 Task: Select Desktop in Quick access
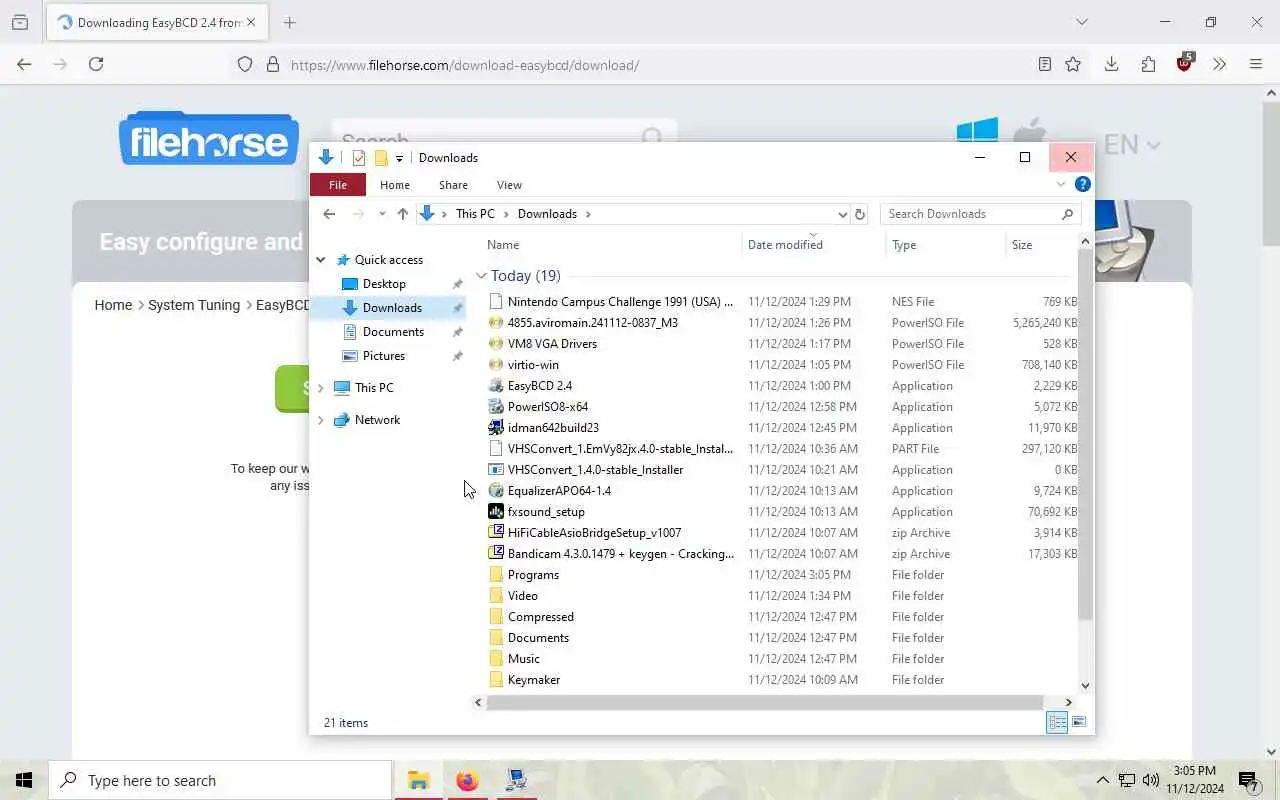(x=384, y=284)
